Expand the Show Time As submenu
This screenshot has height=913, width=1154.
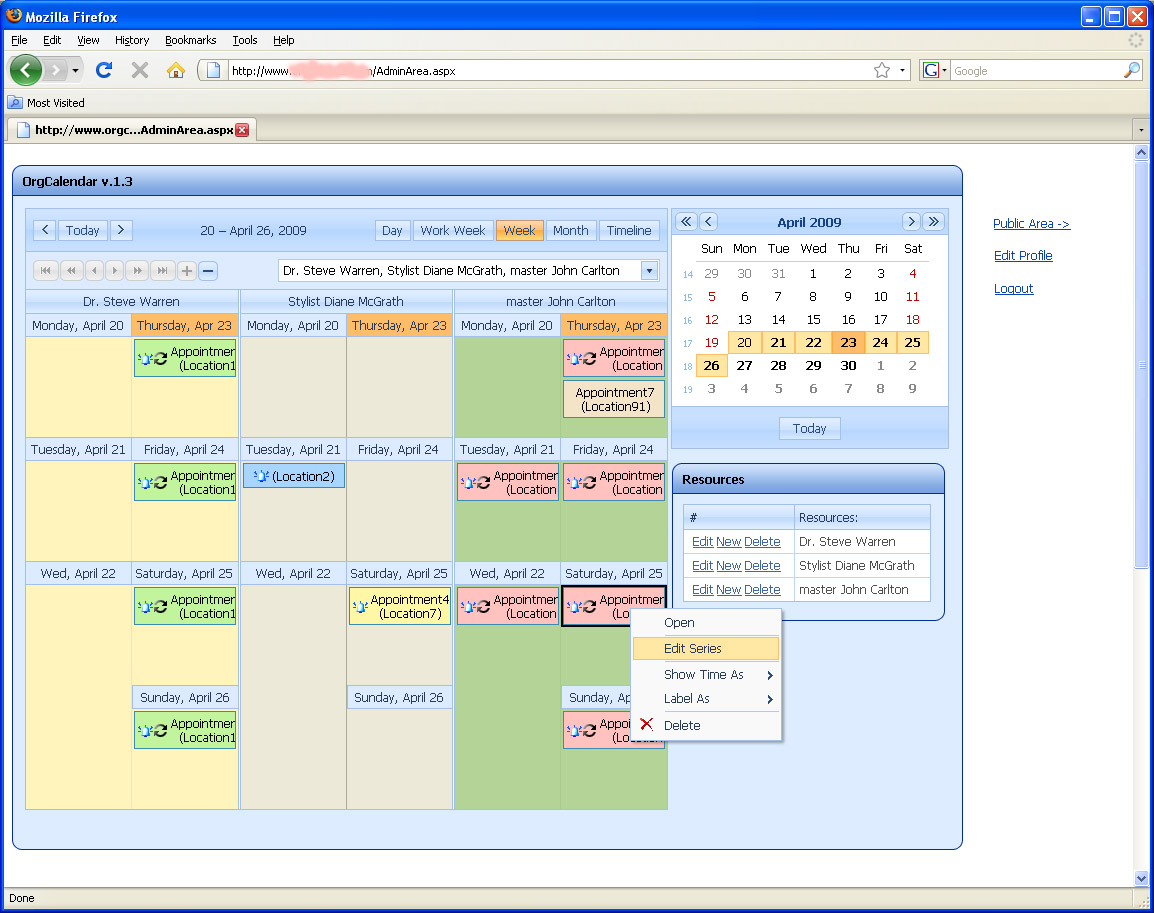[705, 675]
